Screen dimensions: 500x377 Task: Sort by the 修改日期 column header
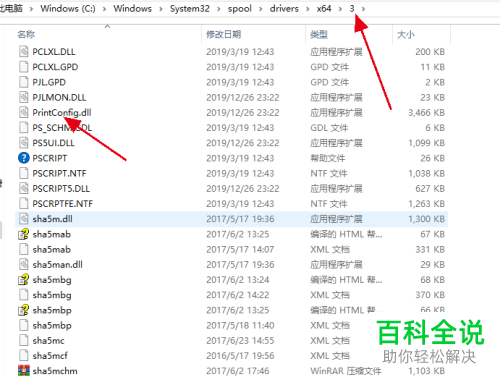pos(224,34)
